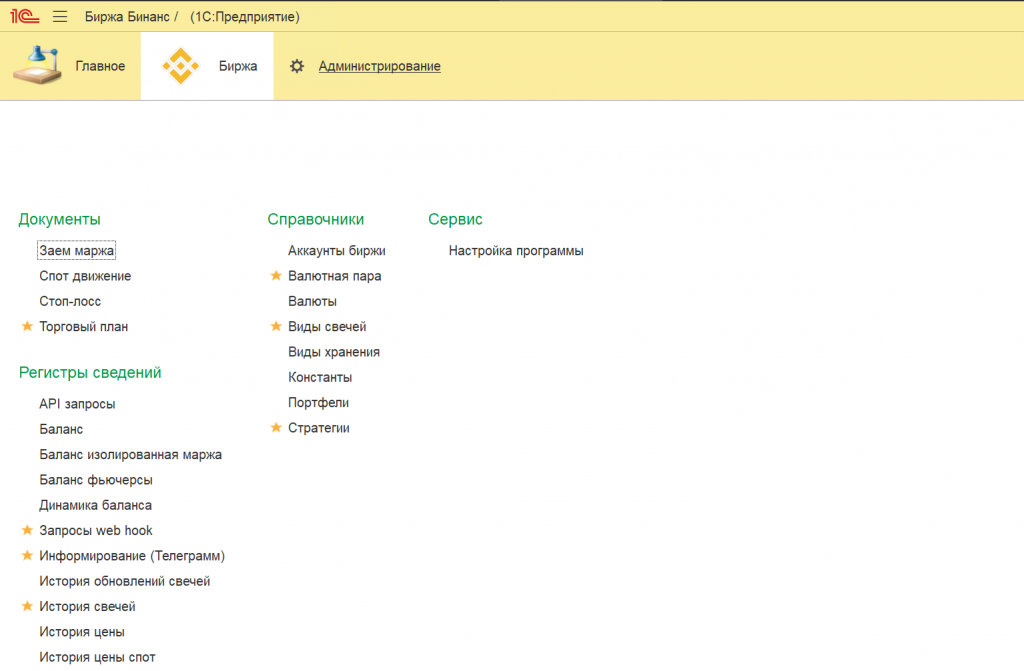Click the 1C logo icon
Image resolution: width=1024 pixels, height=671 pixels.
[25, 16]
